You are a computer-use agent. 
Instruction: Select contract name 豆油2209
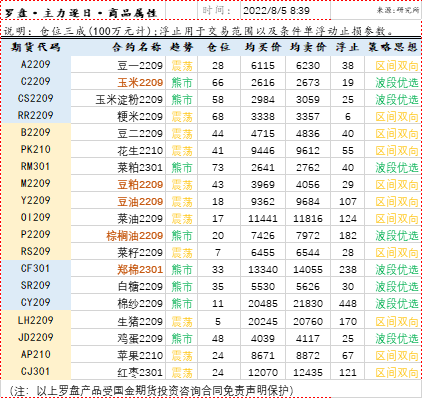coord(140,202)
